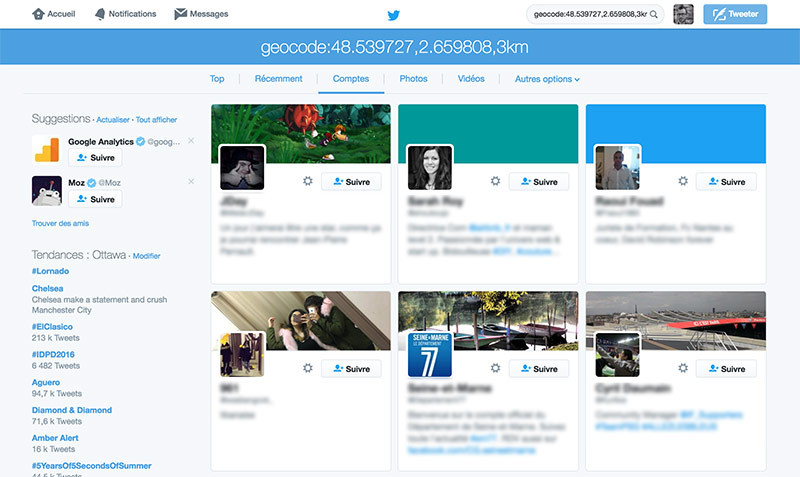Open the Moz avatar

click(x=46, y=191)
